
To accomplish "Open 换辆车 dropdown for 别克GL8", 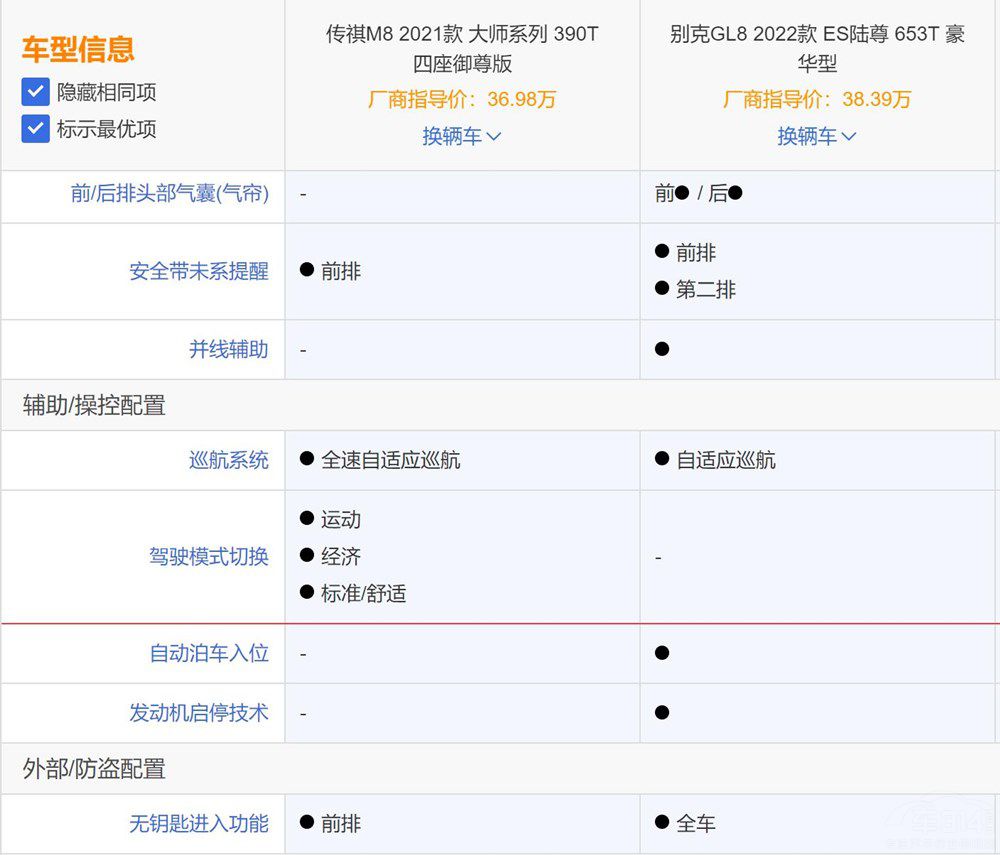I will [817, 136].
